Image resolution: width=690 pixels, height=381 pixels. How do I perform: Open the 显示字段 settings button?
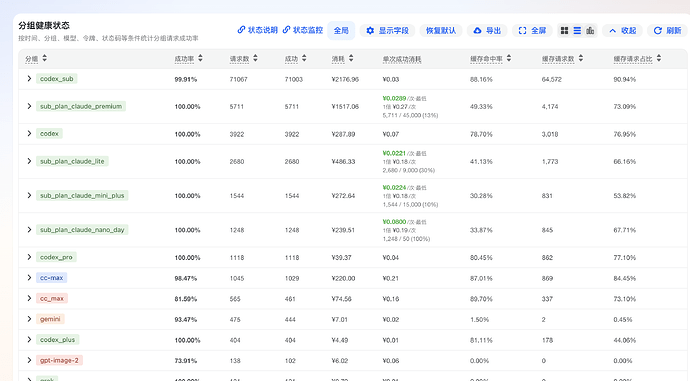pyautogui.click(x=387, y=30)
